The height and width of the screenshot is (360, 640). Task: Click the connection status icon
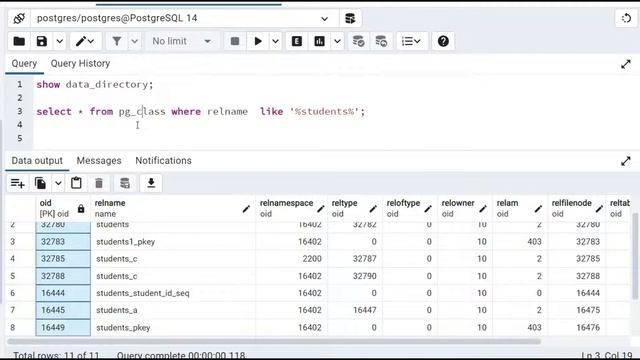click(x=19, y=18)
